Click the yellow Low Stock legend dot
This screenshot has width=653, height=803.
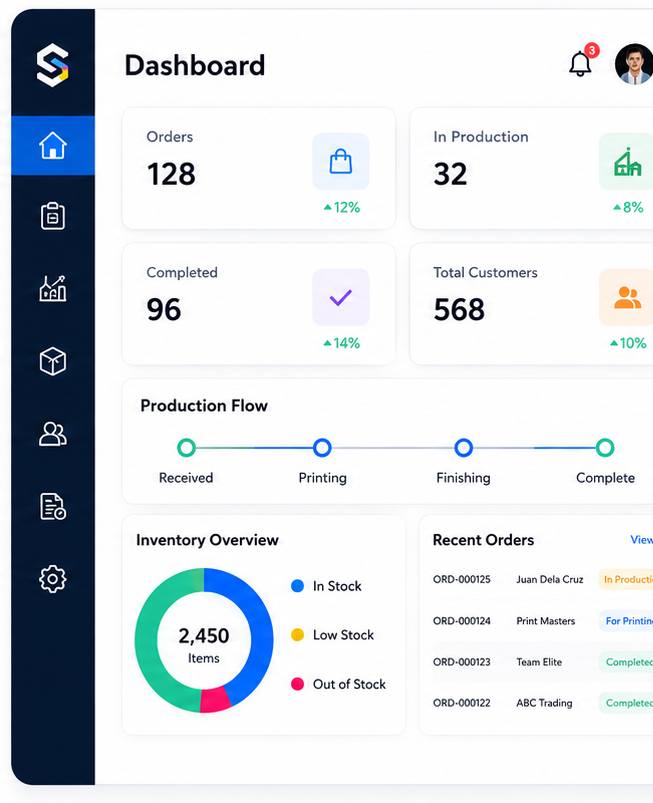[298, 635]
